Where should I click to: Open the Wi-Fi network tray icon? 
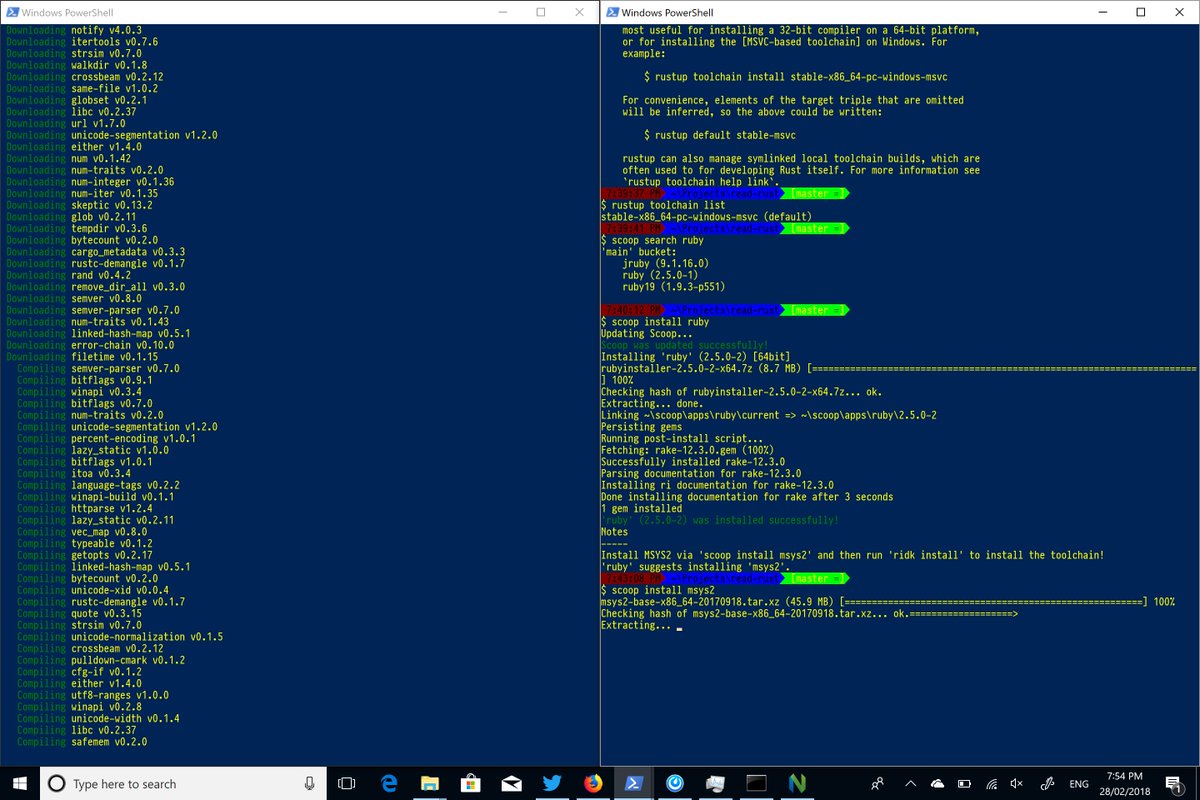click(x=991, y=784)
